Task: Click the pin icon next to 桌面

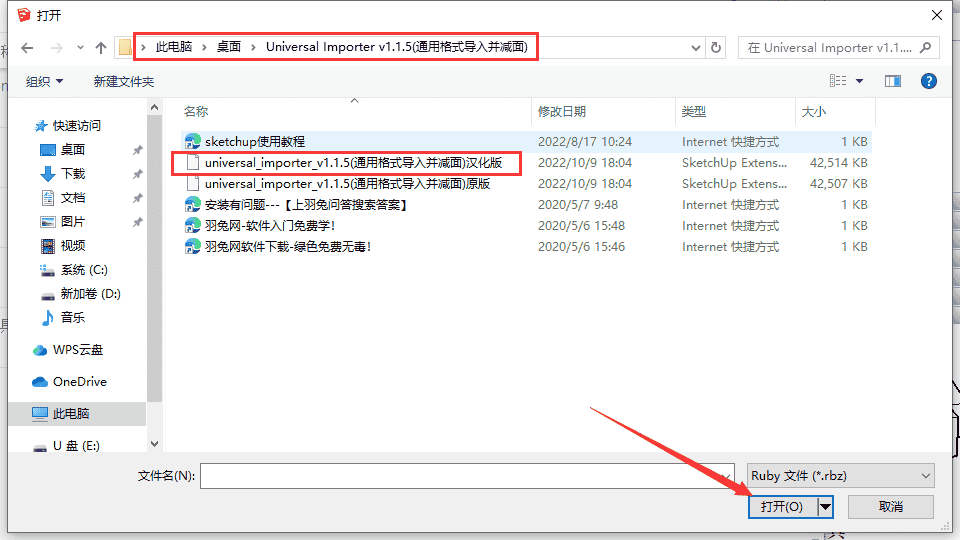Action: tap(137, 150)
